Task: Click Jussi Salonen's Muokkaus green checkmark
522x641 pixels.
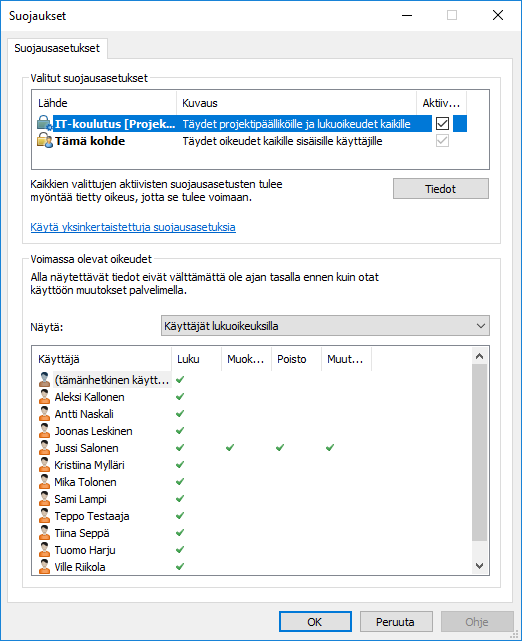Action: pyautogui.click(x=230, y=448)
